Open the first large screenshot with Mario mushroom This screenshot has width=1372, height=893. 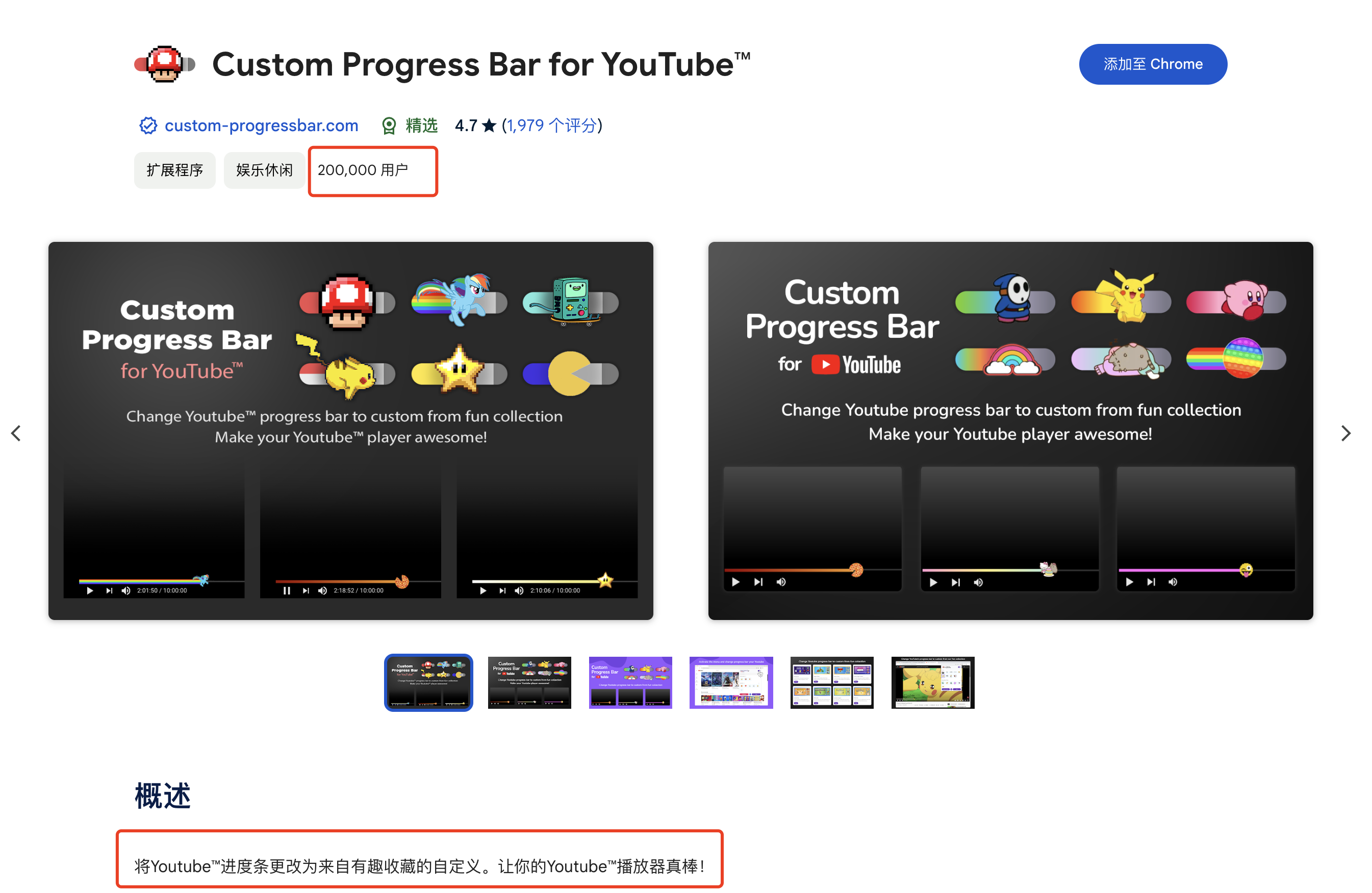(x=350, y=430)
